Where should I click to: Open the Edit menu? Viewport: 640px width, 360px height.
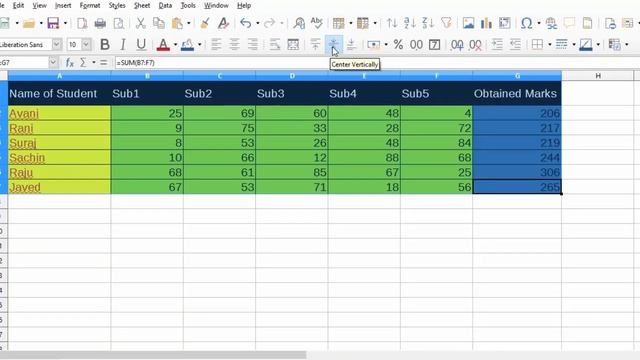pos(18,6)
